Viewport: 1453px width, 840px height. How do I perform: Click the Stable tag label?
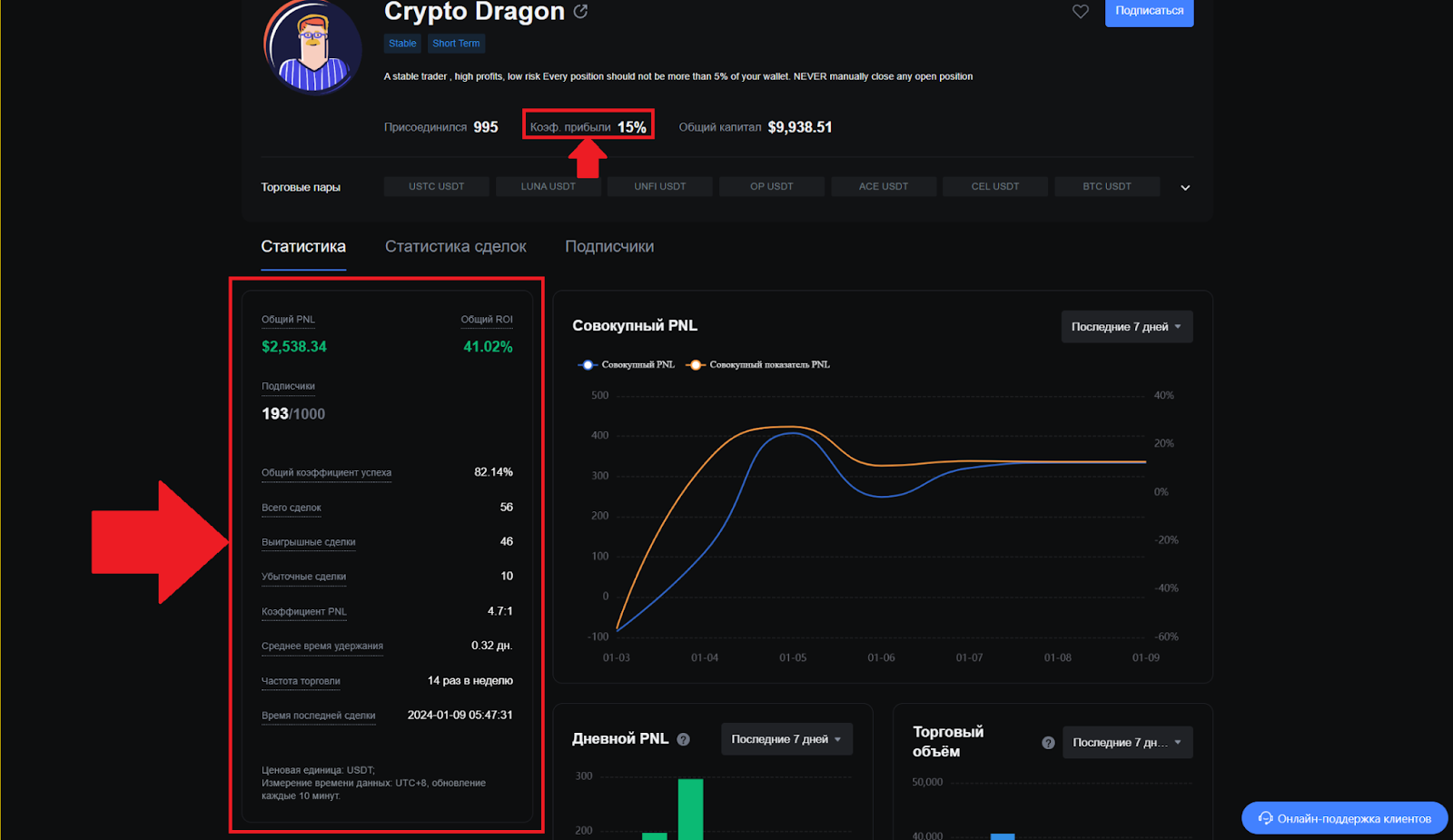pos(402,44)
